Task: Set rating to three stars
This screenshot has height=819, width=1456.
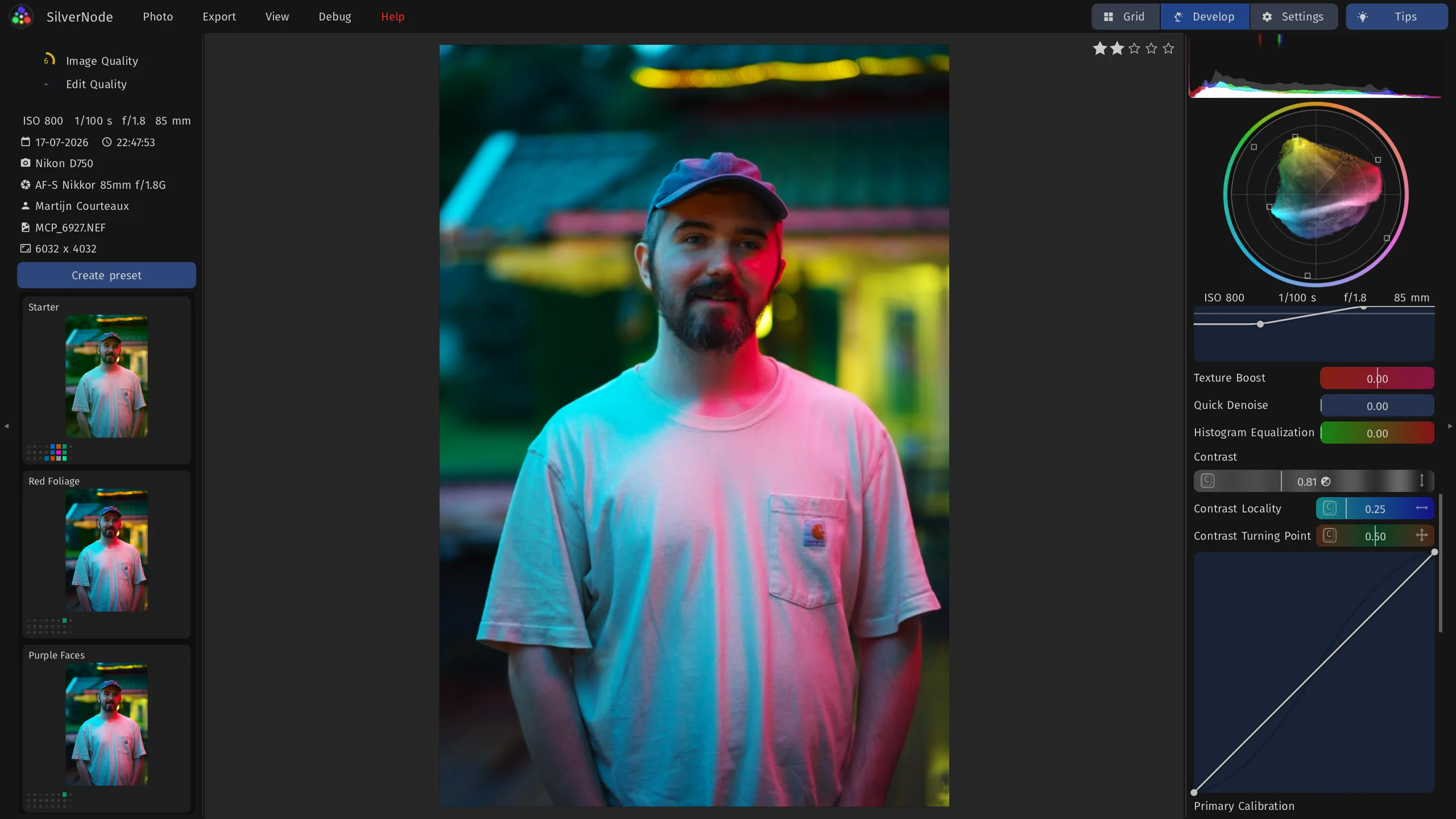Action: click(1134, 48)
